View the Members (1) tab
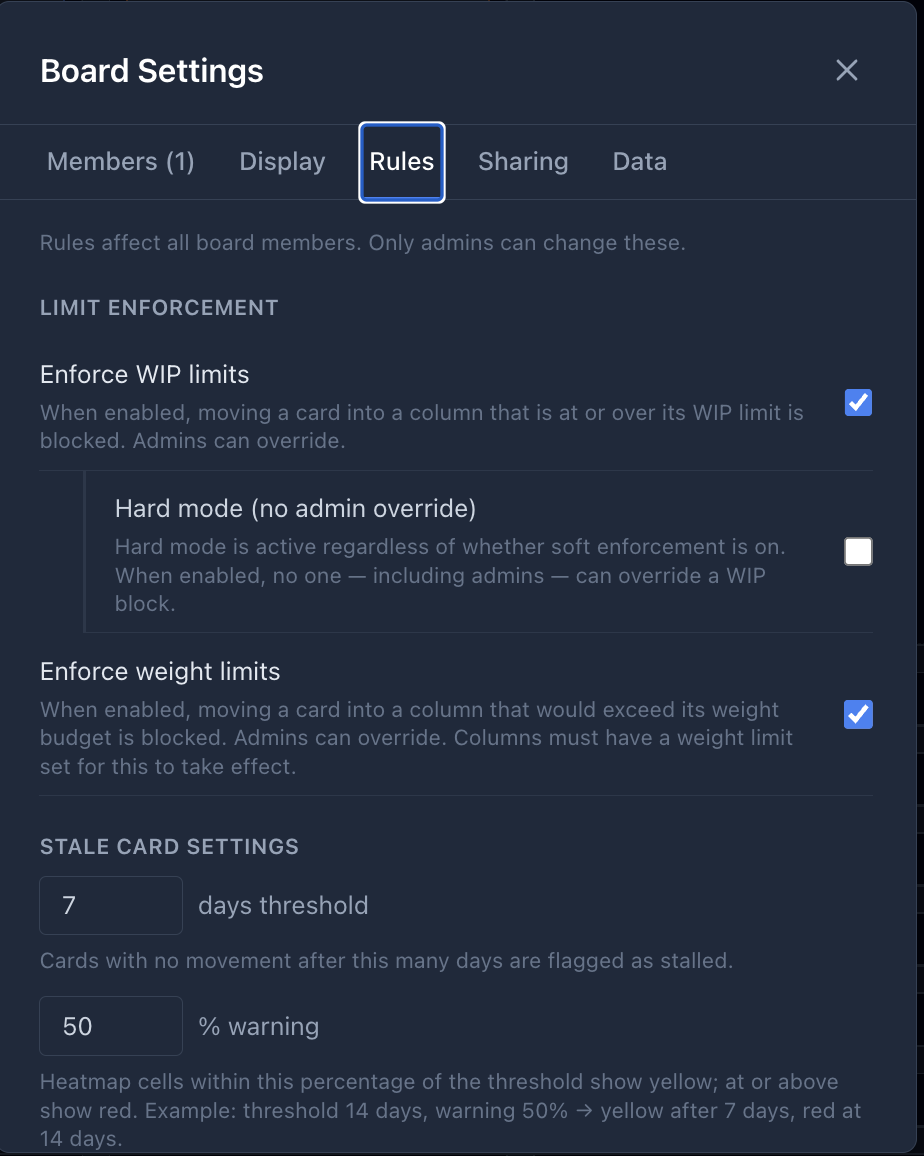Viewport: 924px width, 1156px height. pyautogui.click(x=120, y=161)
